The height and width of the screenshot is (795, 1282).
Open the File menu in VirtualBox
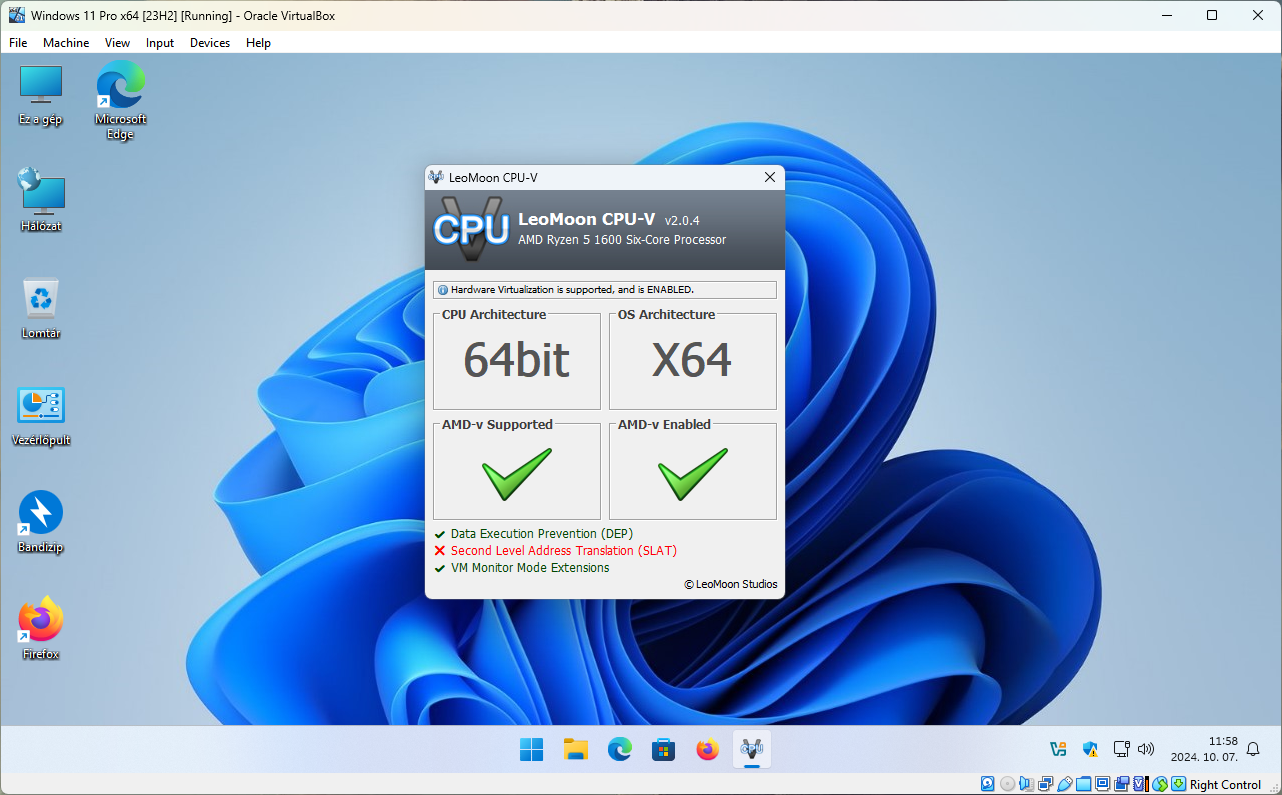coord(18,43)
